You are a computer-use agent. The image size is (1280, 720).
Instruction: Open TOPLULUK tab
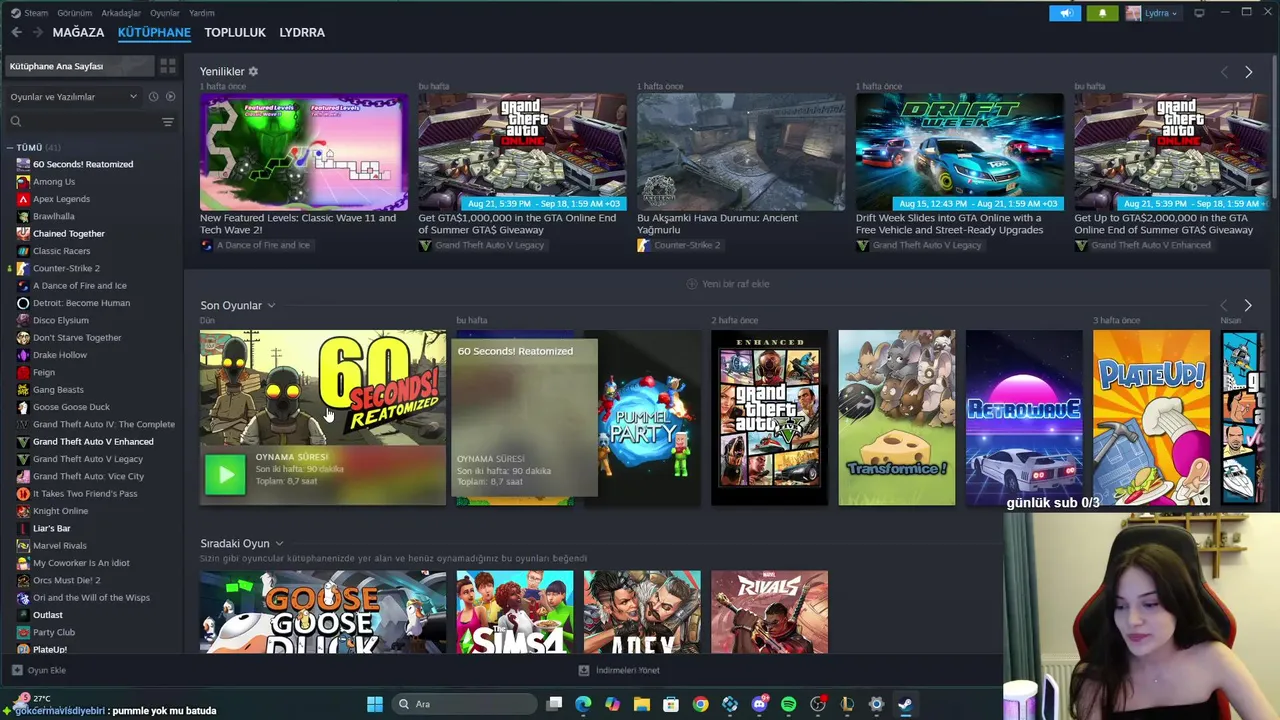pos(235,32)
